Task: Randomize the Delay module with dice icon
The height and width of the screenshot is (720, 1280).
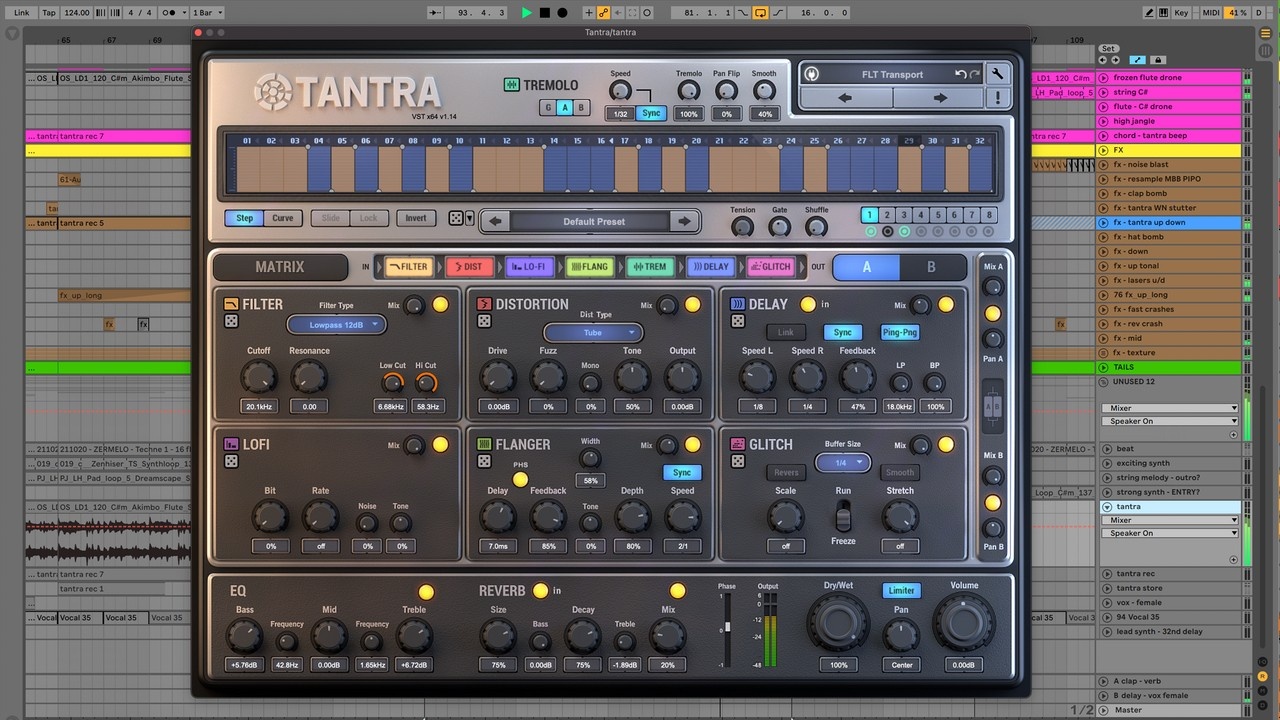Action: (x=737, y=321)
